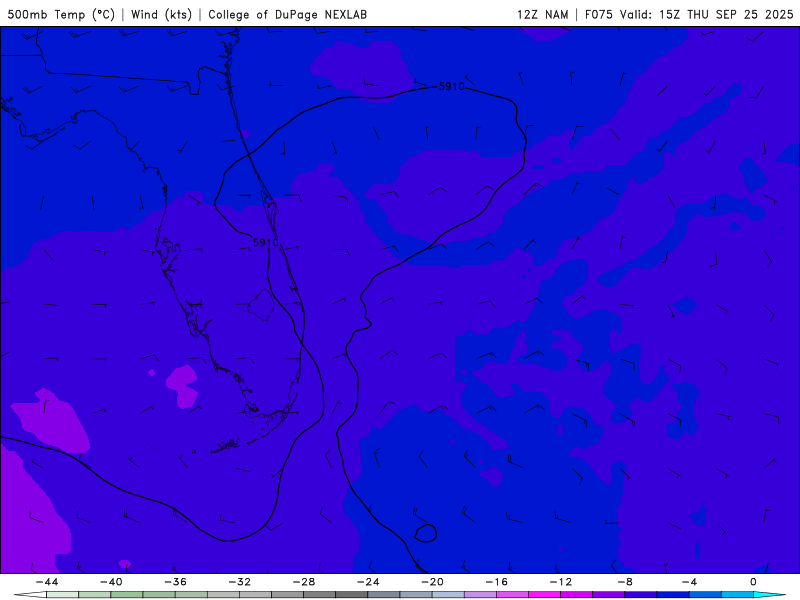Click the -32 colorbar tick label
This screenshot has height=600, width=800.
click(x=240, y=582)
